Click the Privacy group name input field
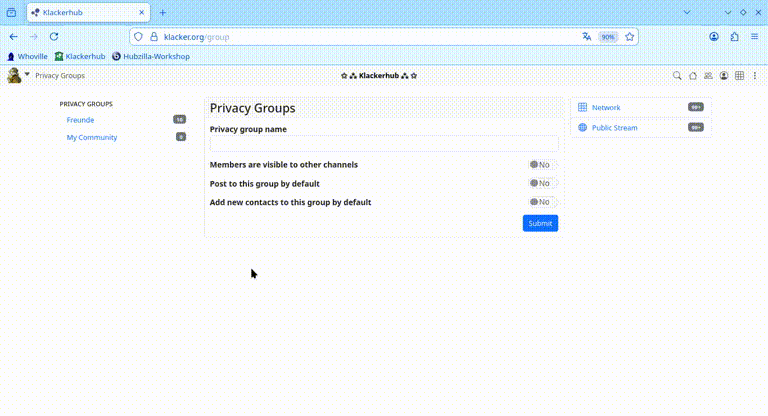The image size is (768, 416). click(383, 144)
